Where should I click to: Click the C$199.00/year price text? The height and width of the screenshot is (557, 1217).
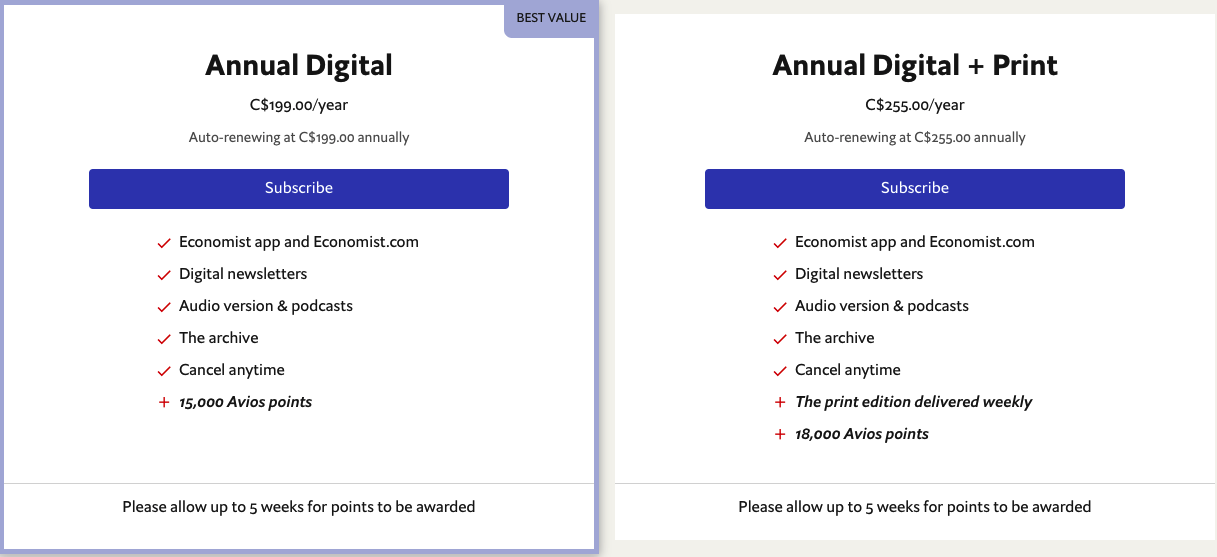(x=299, y=105)
